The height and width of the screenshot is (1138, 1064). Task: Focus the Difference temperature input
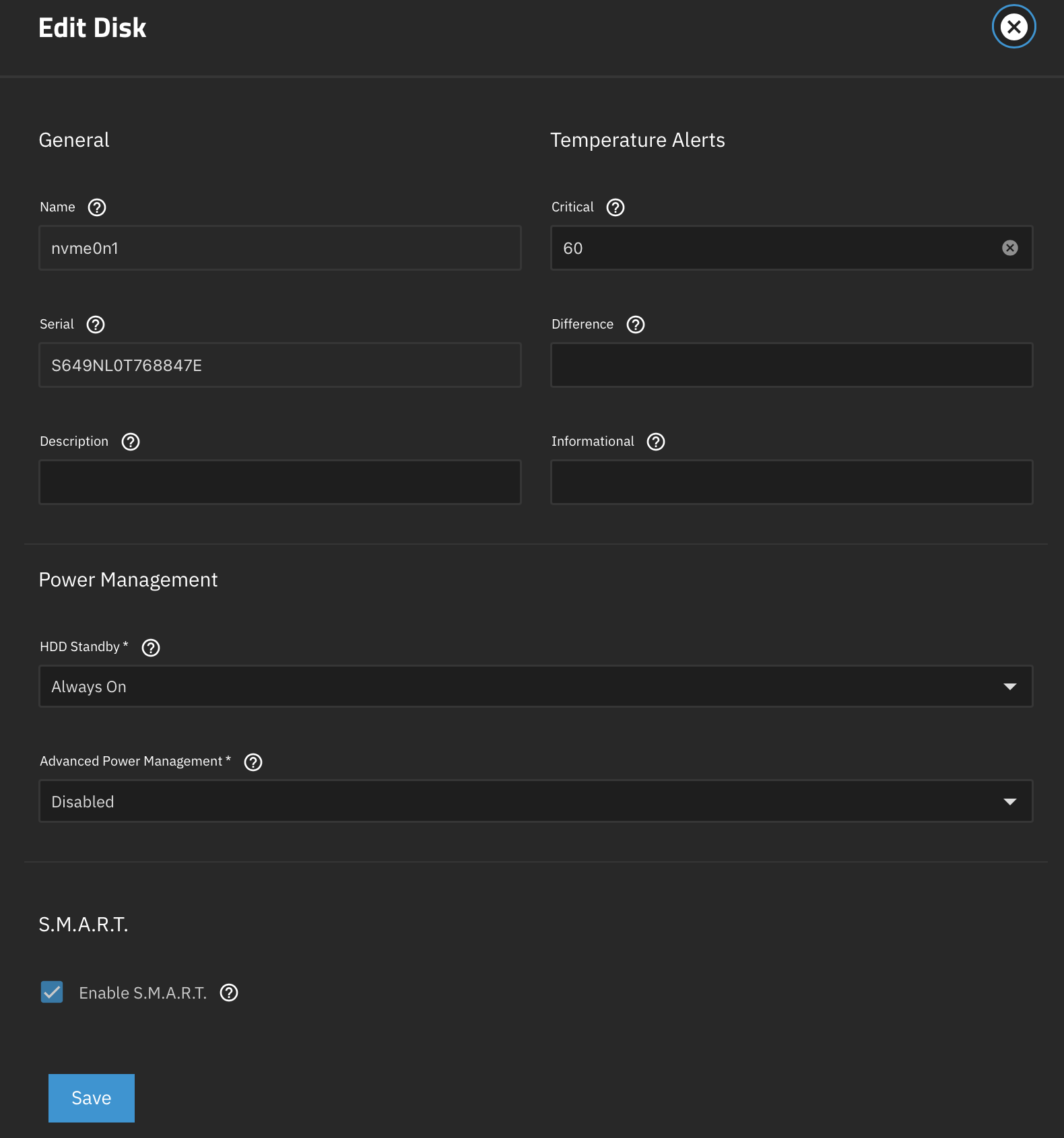pyautogui.click(x=791, y=365)
